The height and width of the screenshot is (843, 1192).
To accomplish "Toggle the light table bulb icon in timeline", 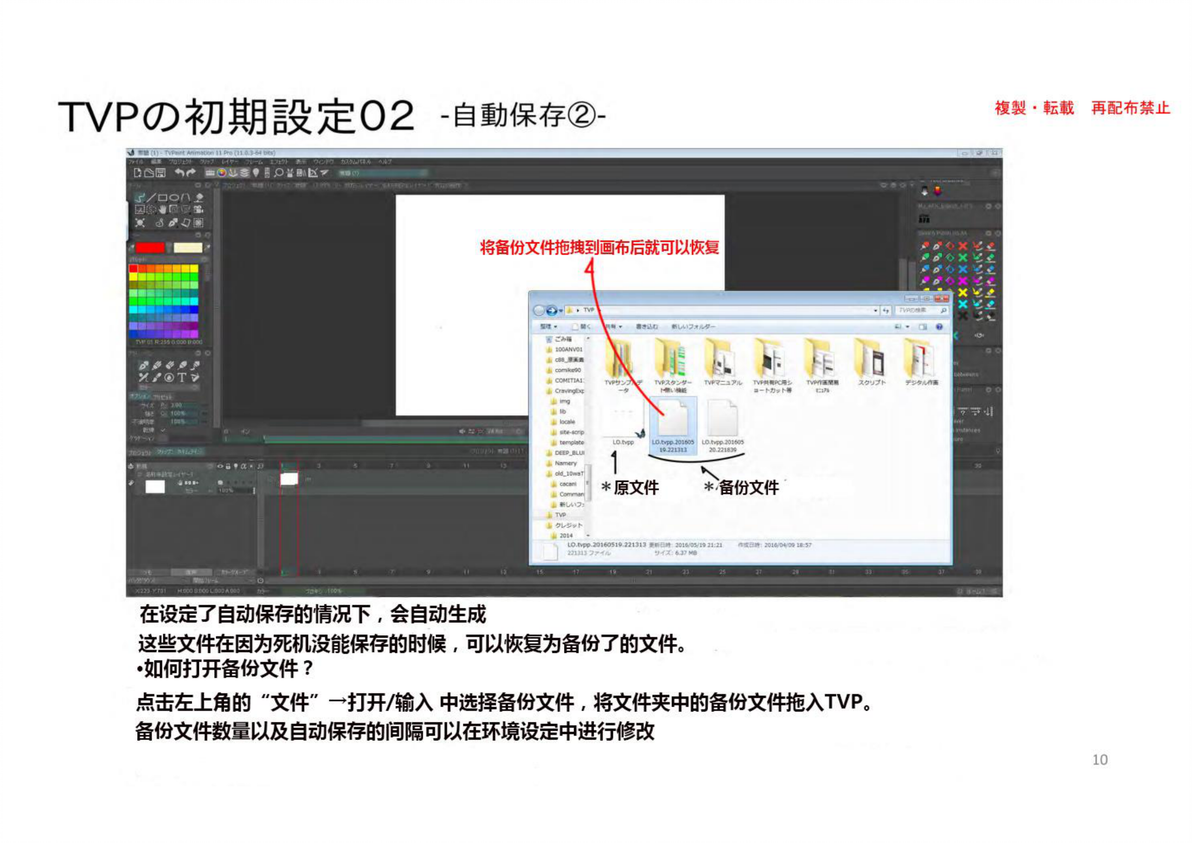I will (x=236, y=466).
